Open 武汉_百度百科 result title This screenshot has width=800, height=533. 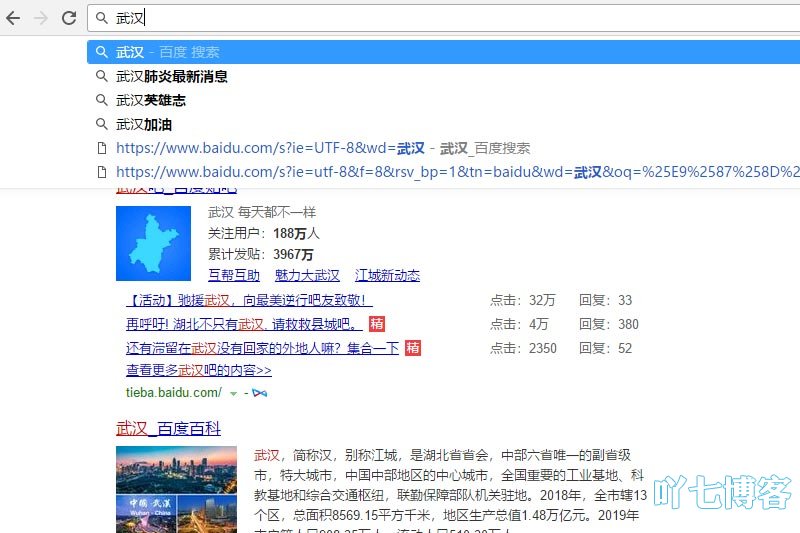click(x=168, y=428)
